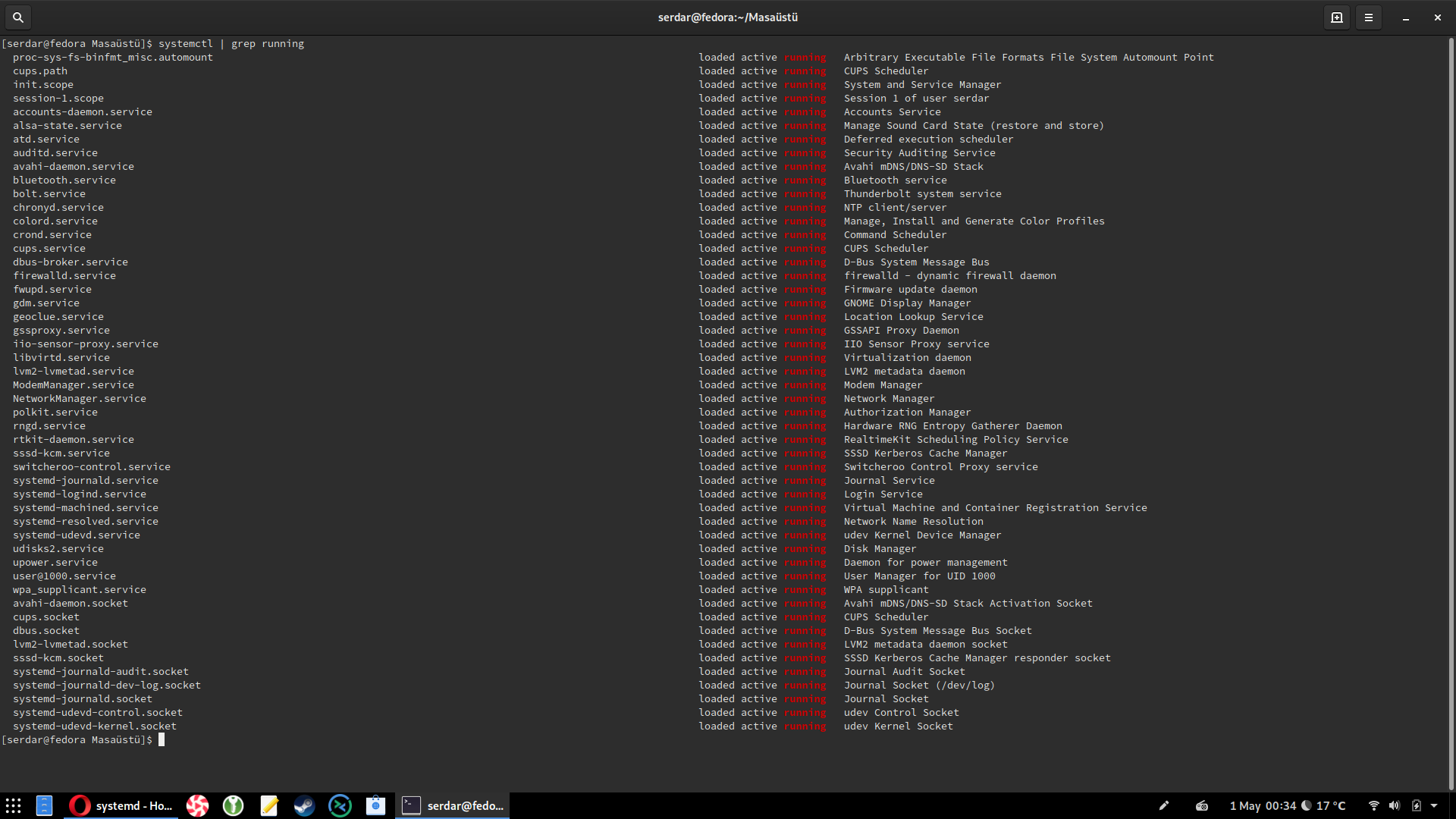This screenshot has width=1456, height=819.
Task: Click the pencil tray icon
Action: click(x=1164, y=805)
